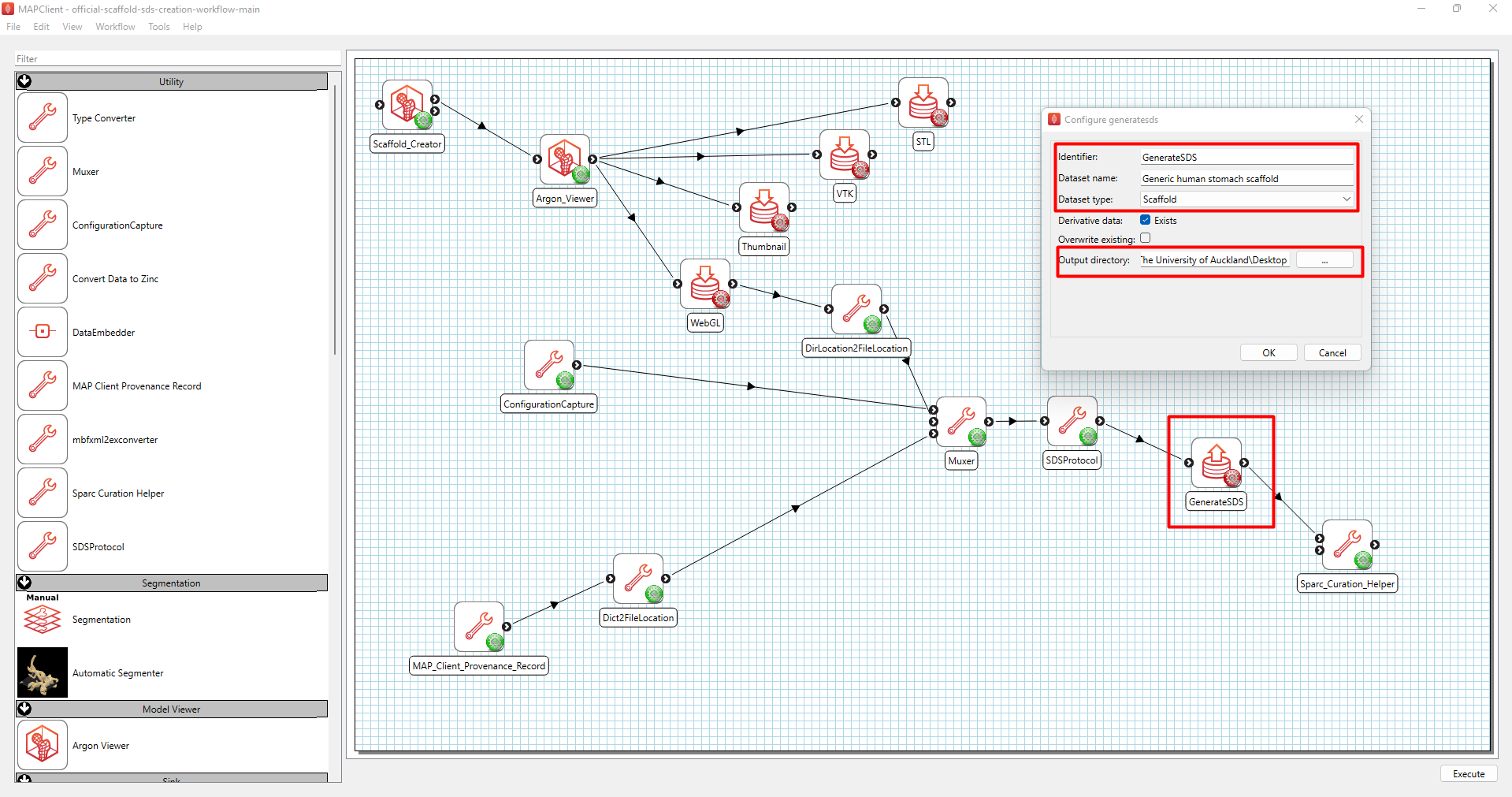This screenshot has height=797, width=1512.
Task: Toggle the Derivative data Exists checkbox
Action: 1146,220
